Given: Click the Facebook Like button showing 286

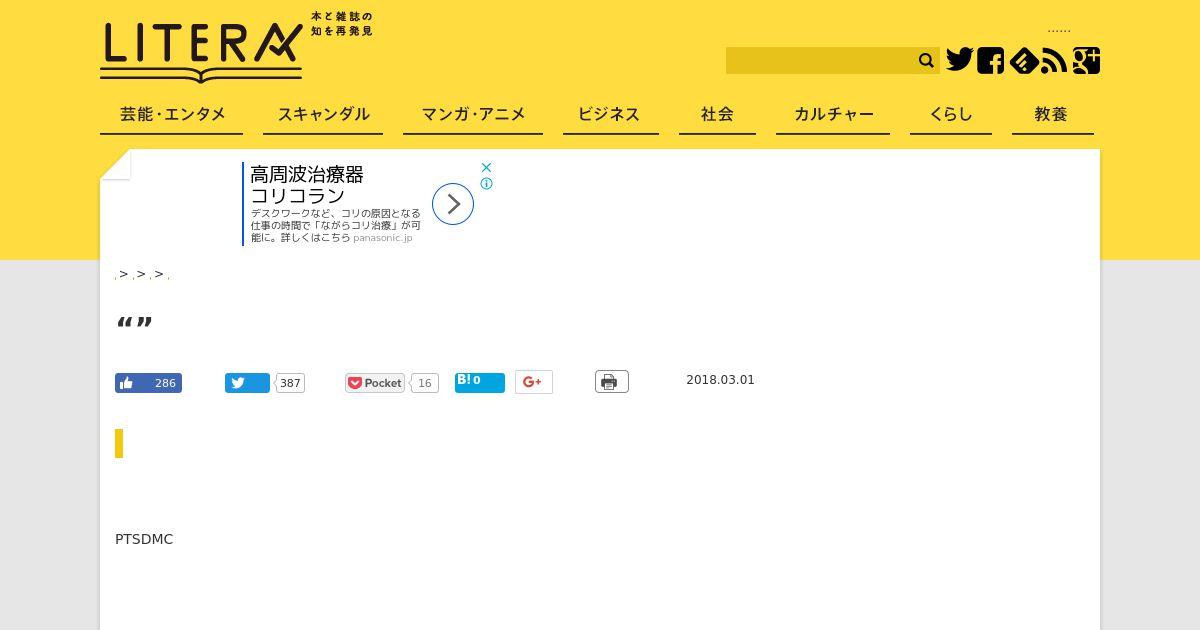Looking at the screenshot, I should 148,383.
